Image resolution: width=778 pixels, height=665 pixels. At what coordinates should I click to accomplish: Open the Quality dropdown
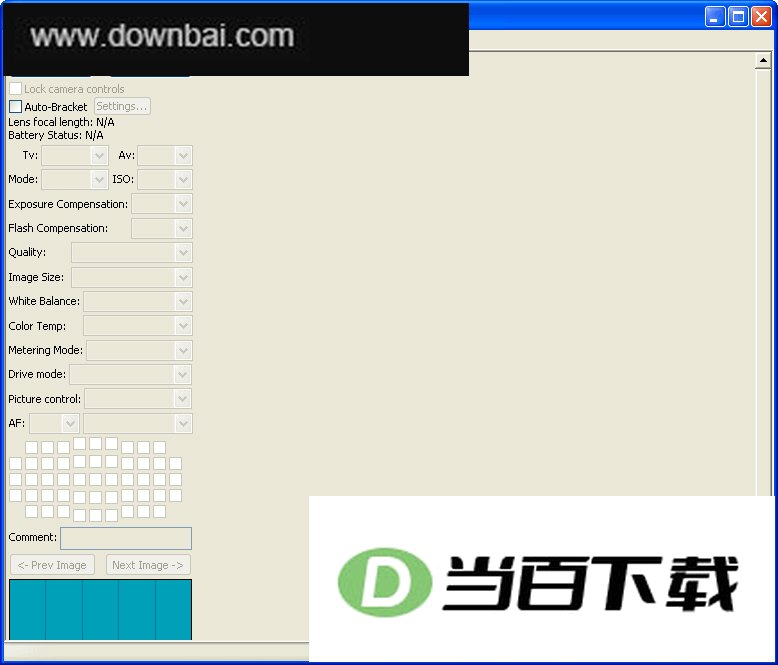click(131, 253)
